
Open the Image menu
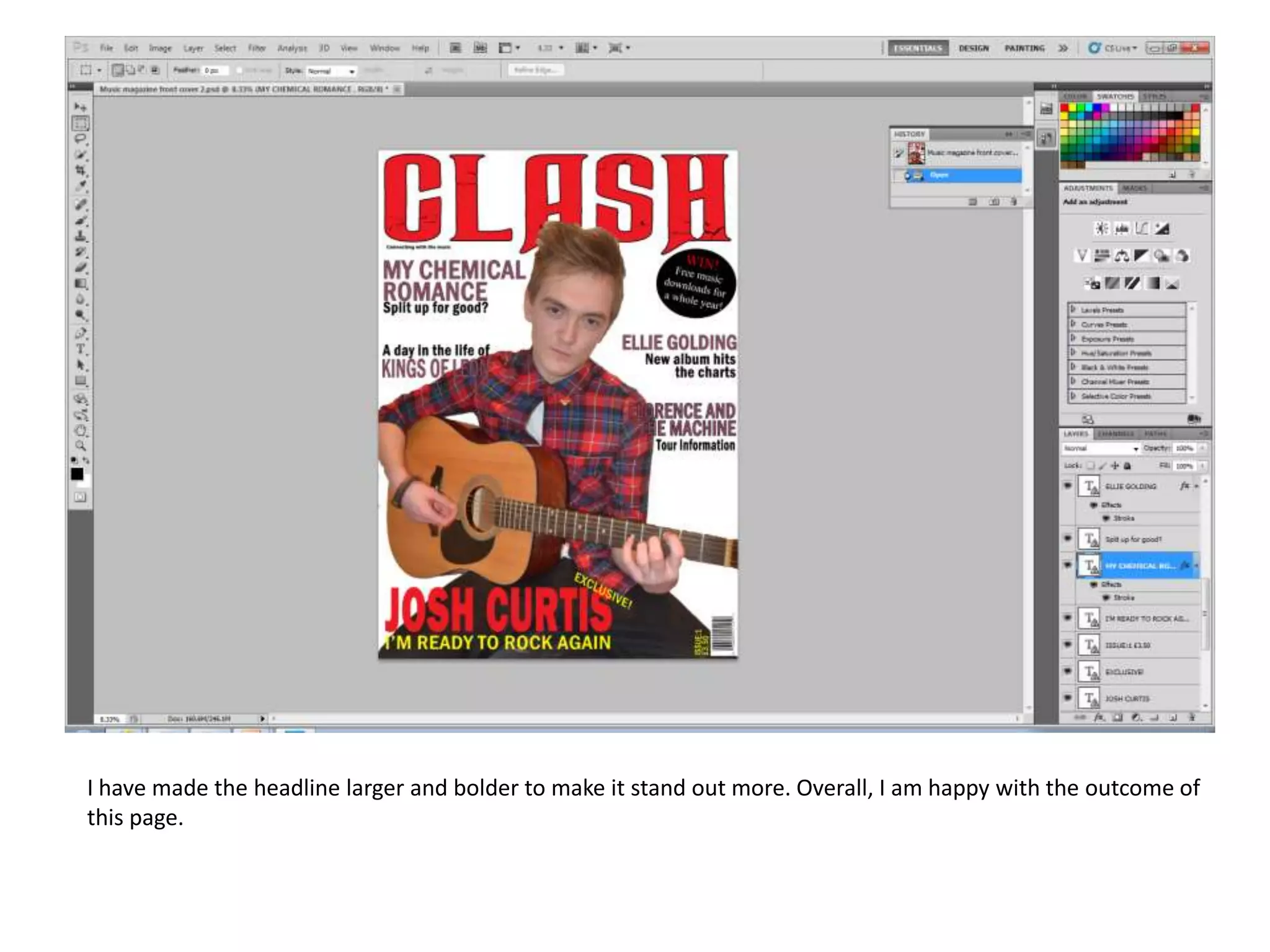[160, 48]
